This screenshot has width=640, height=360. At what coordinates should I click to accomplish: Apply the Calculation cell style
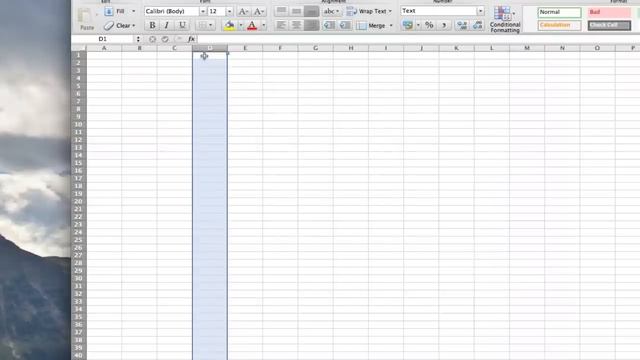[559, 25]
